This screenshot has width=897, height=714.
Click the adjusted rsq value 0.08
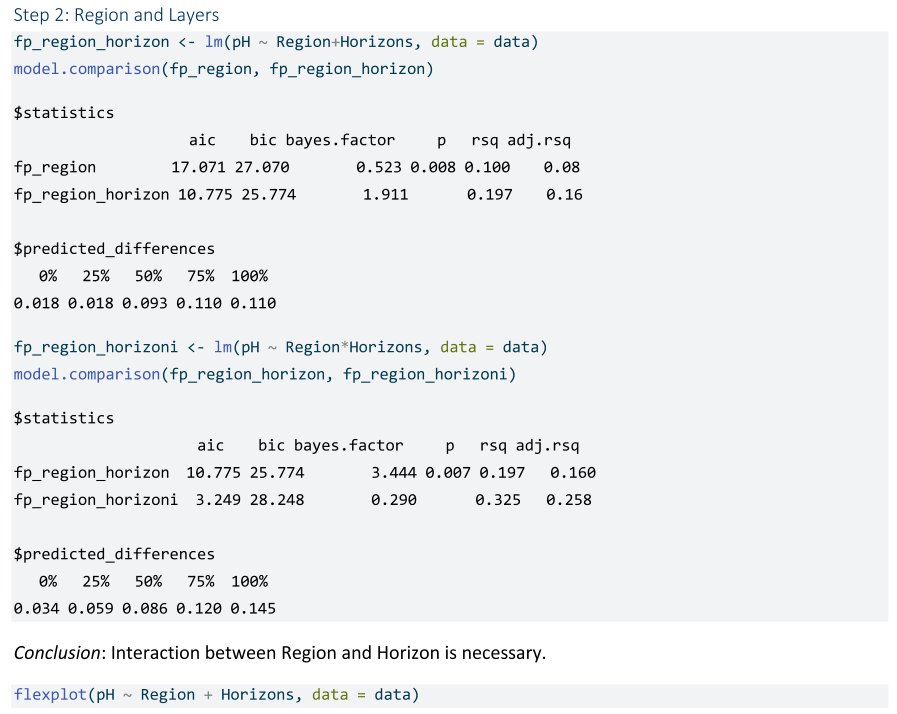coord(562,167)
